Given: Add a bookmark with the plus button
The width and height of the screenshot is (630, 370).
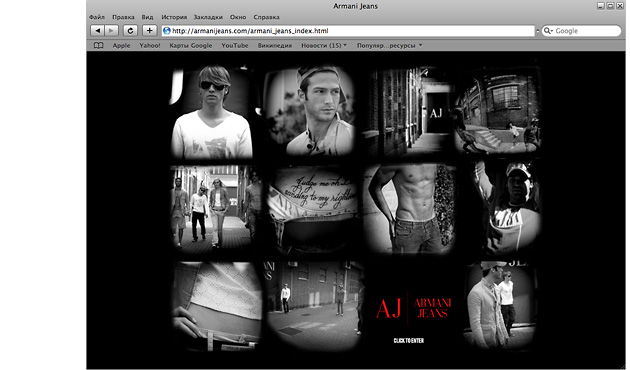Looking at the screenshot, I should pyautogui.click(x=149, y=31).
